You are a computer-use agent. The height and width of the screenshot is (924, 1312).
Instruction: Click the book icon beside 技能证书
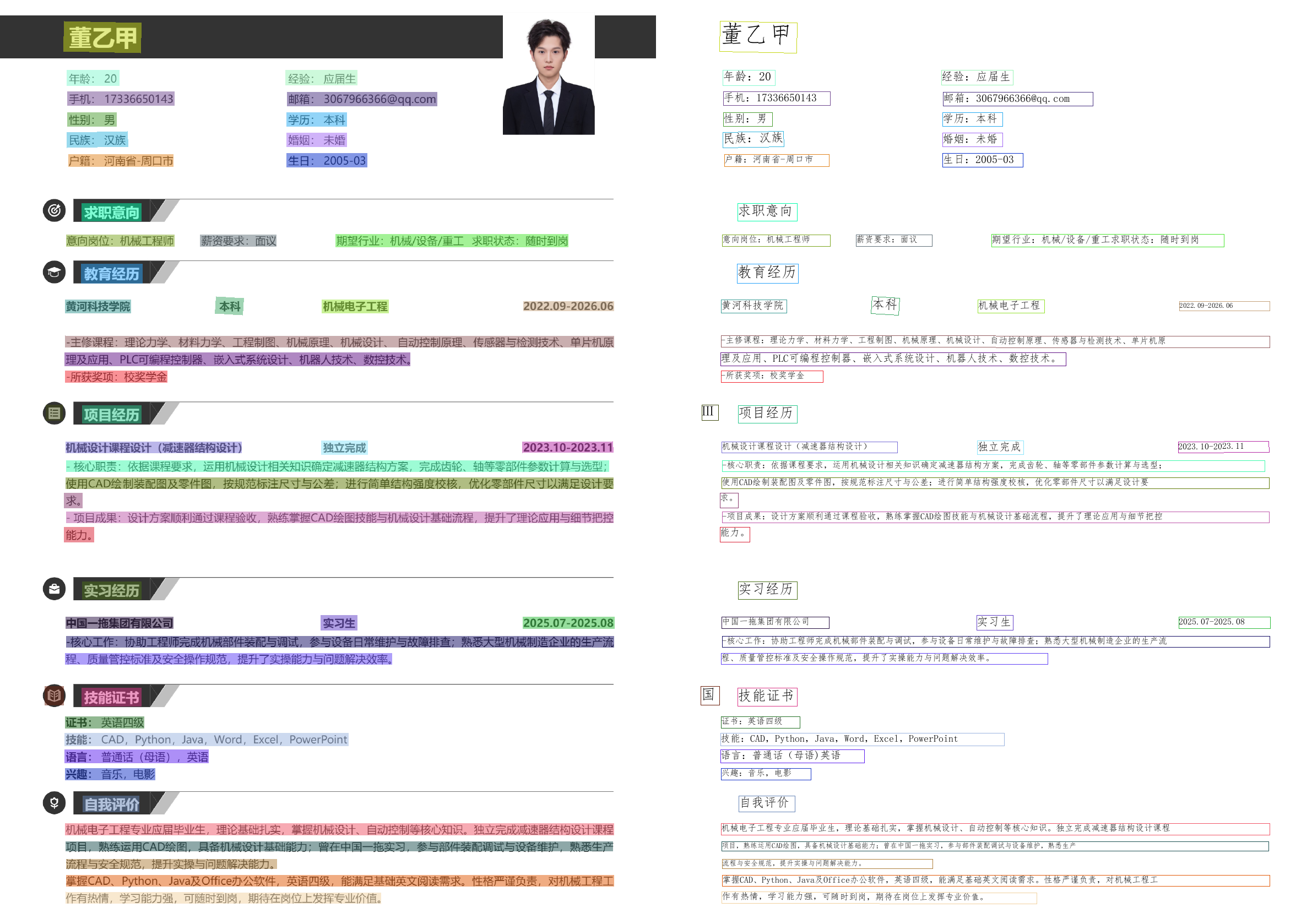[55, 695]
